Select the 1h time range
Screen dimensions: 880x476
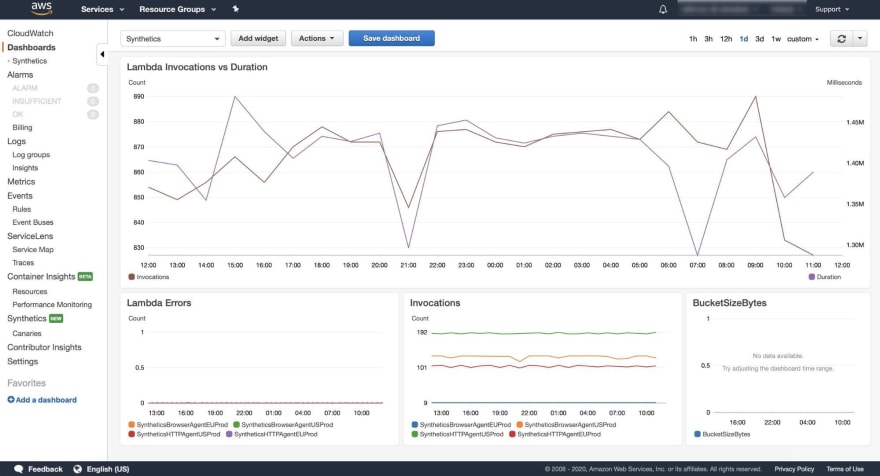[693, 39]
